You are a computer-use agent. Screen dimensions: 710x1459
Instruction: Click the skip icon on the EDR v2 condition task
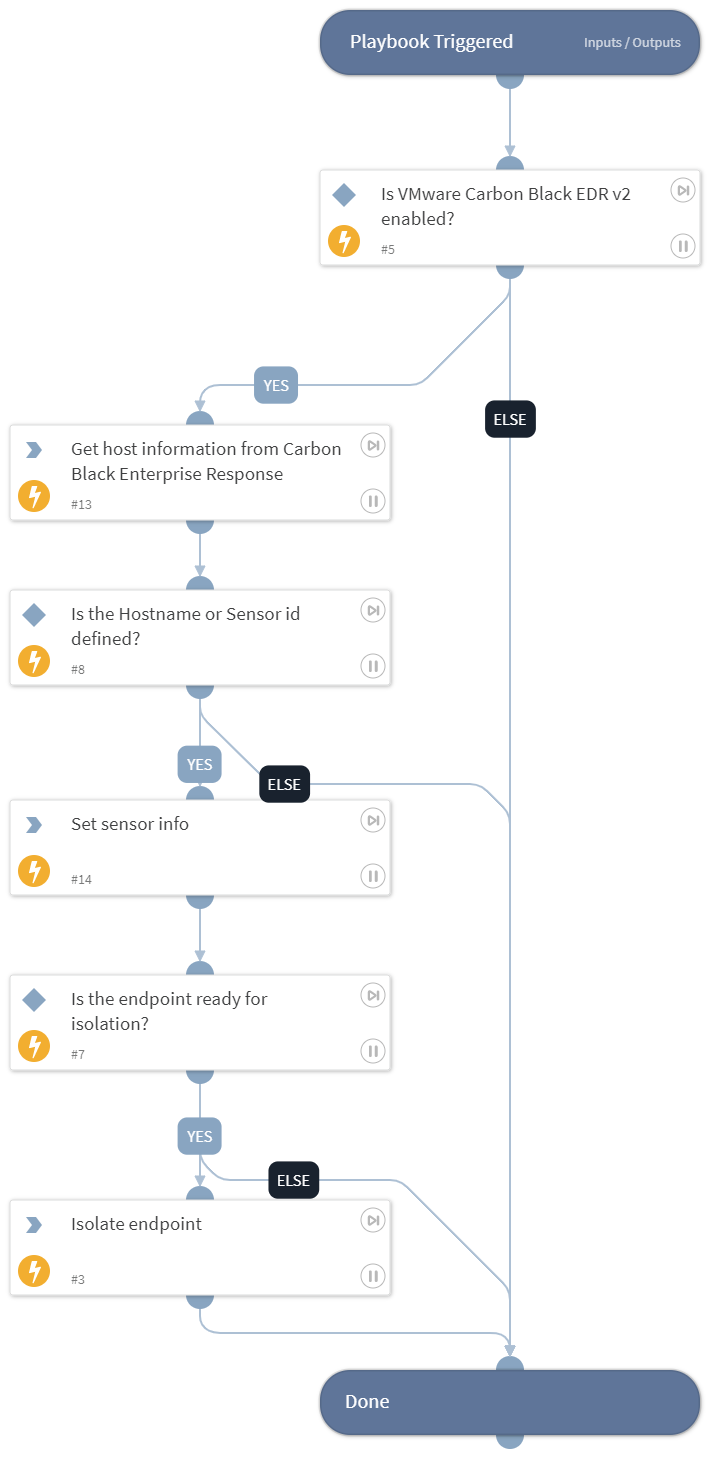pos(683,190)
